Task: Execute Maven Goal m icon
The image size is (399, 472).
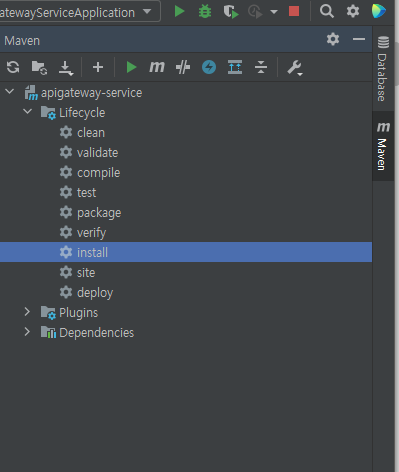Action: tap(157, 67)
